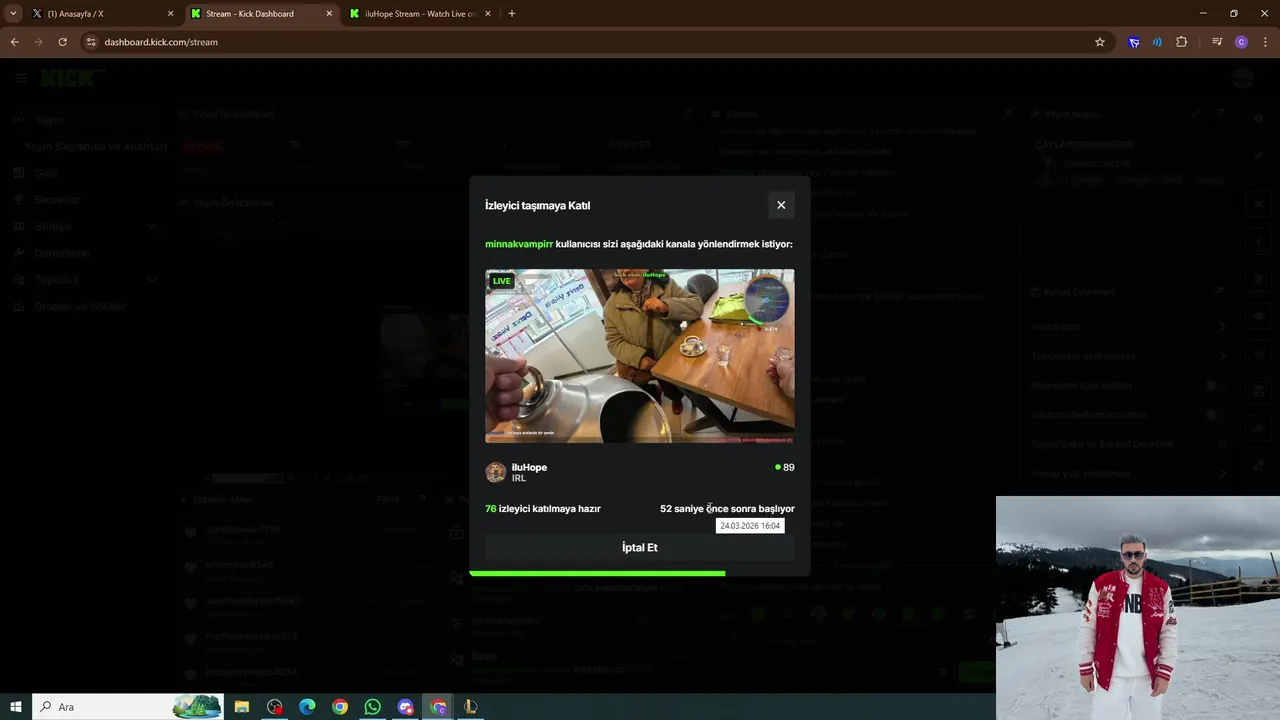View site information icon in address bar
The width and height of the screenshot is (1280, 720).
click(x=92, y=42)
